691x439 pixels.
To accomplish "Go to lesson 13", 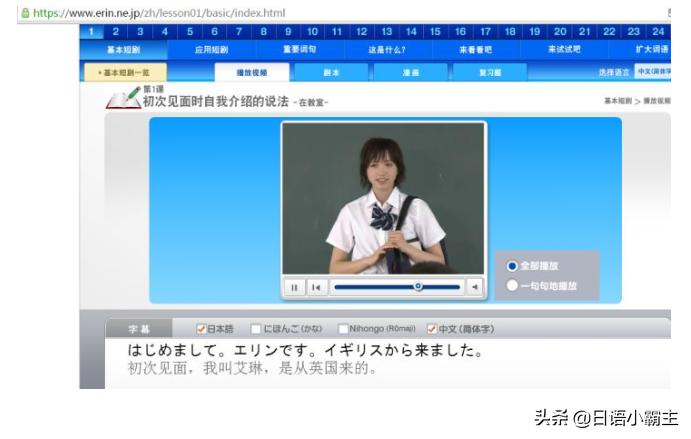I will 386,32.
